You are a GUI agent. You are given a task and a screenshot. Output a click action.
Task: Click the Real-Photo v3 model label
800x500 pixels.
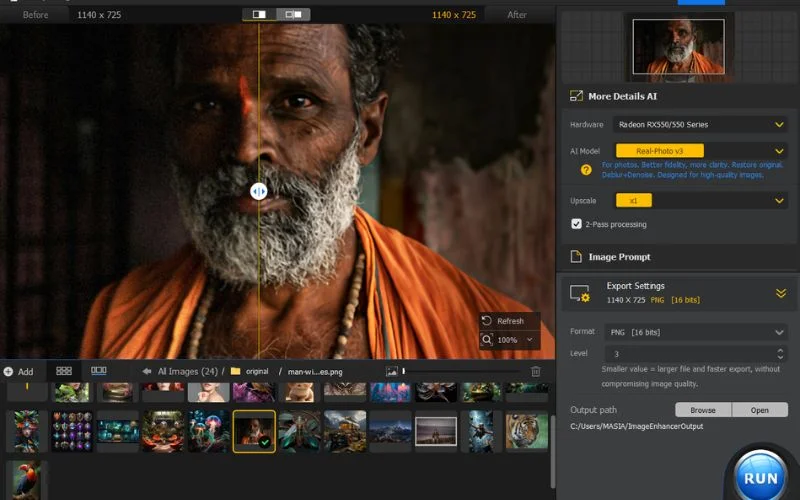[x=660, y=151]
